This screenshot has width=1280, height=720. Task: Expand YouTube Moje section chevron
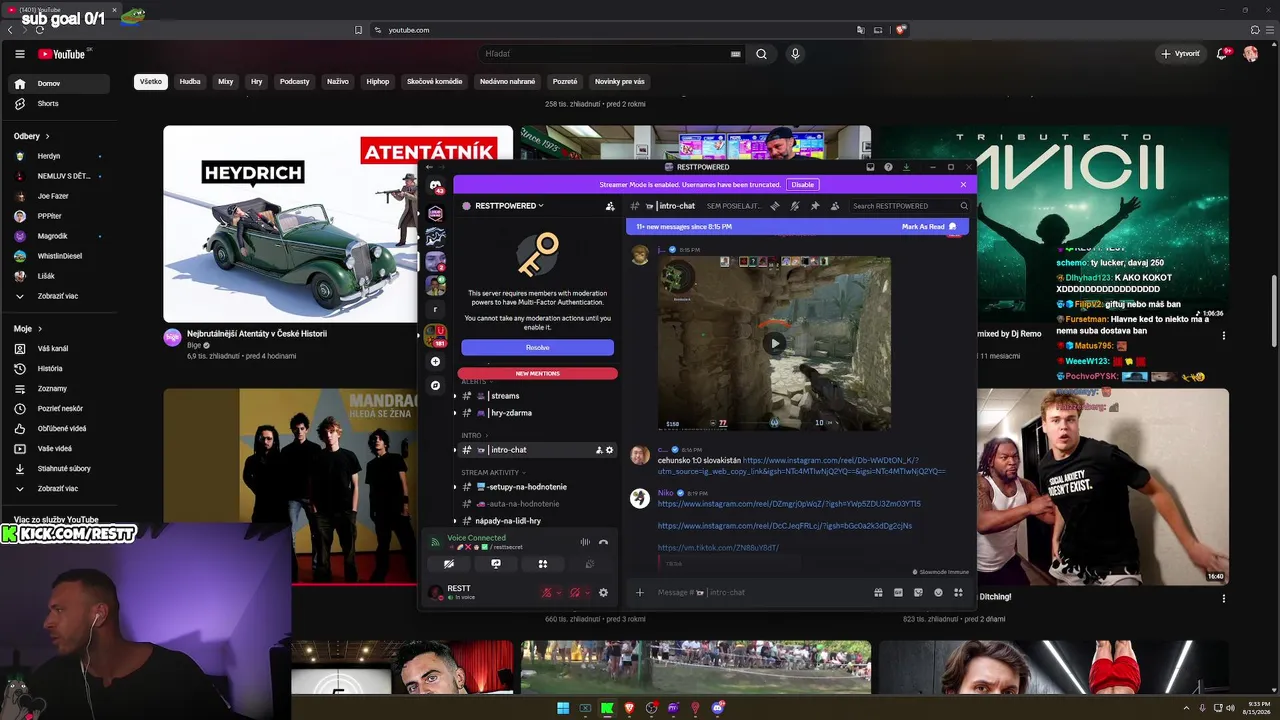click(40, 328)
